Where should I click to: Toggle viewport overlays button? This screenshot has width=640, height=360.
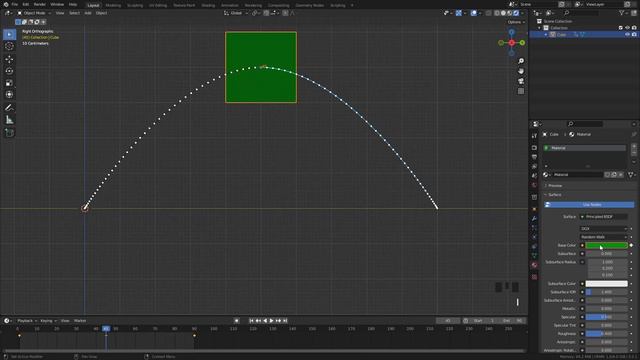point(473,13)
